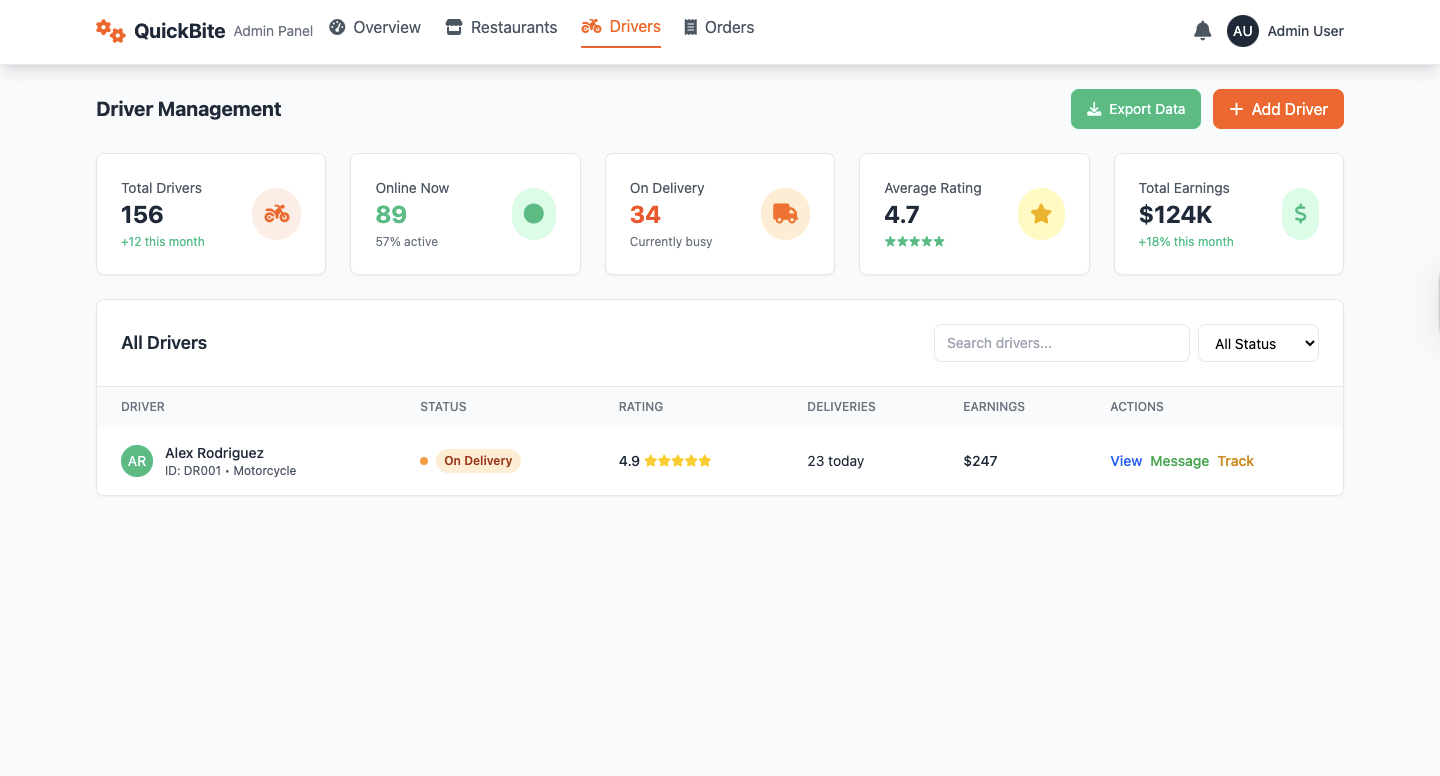The height and width of the screenshot is (776, 1440).
Task: Click the dollar sign Total Earnings icon
Action: (1300, 214)
